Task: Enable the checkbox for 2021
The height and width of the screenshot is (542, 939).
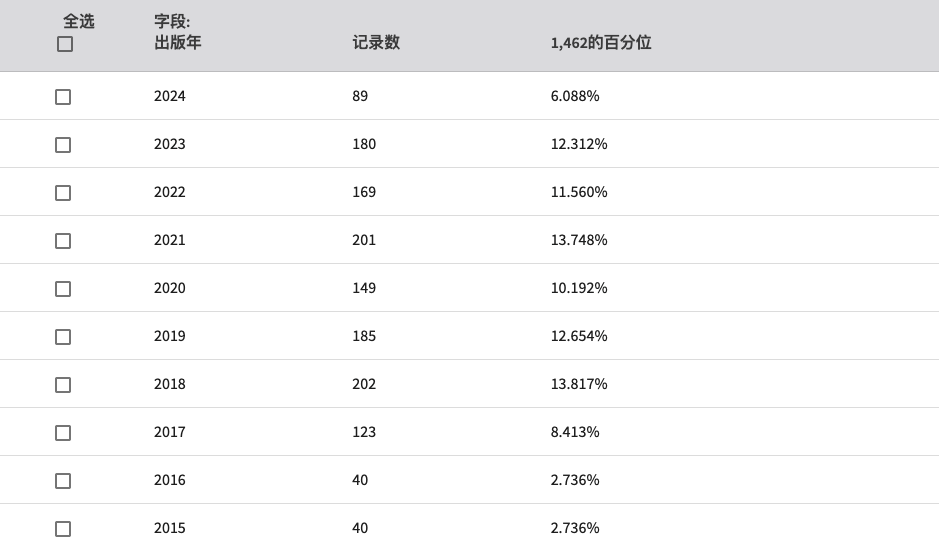Action: 63,241
